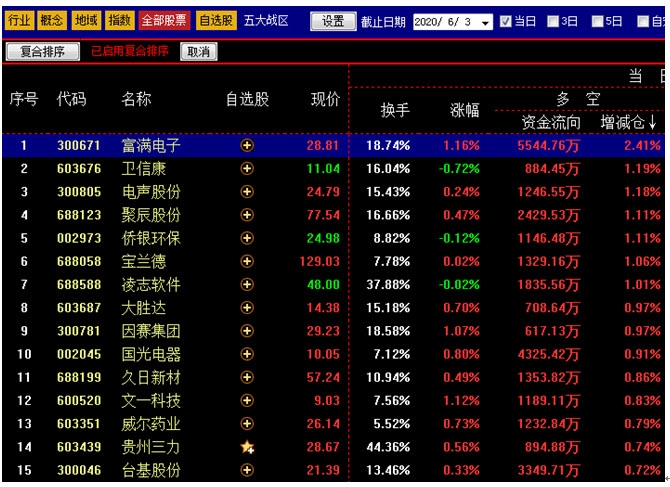Image resolution: width=670 pixels, height=487 pixels.
Task: Sort by 增减仓 column header
Action: coord(628,123)
